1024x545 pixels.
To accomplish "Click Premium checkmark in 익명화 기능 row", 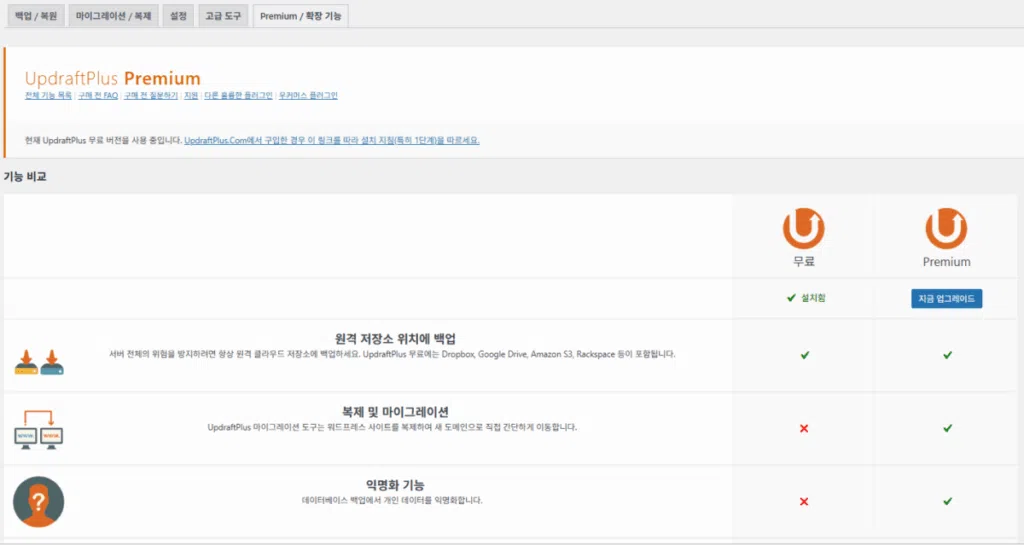I will click(947, 501).
